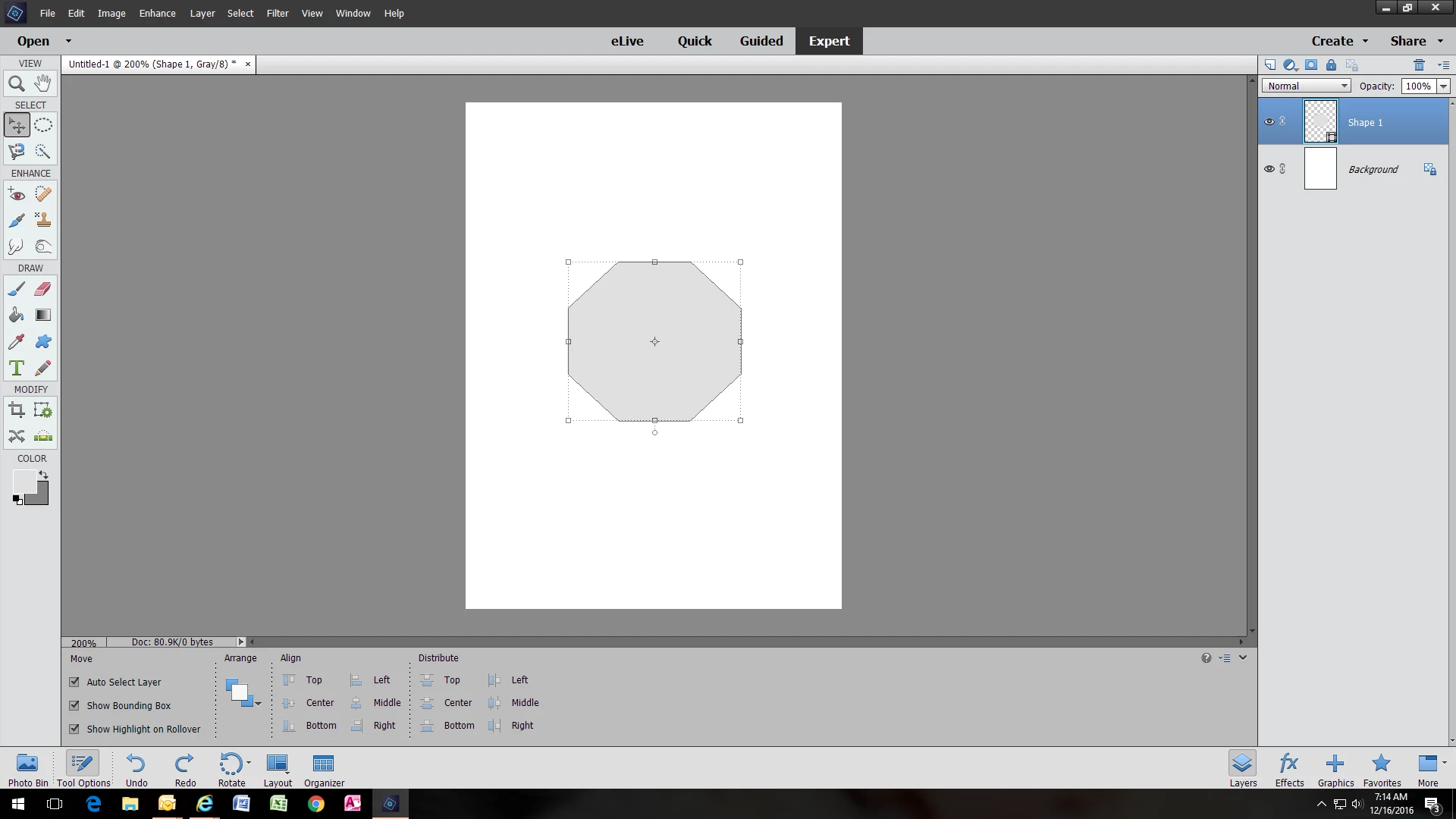Viewport: 1456px width, 819px height.
Task: Select the Zoom tool
Action: [x=16, y=84]
